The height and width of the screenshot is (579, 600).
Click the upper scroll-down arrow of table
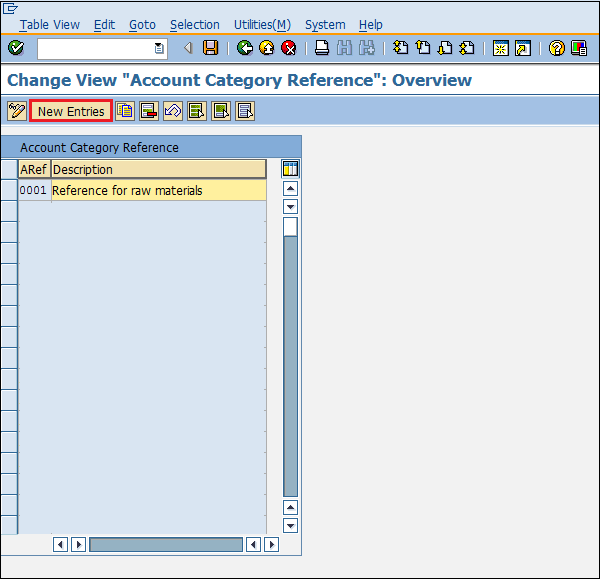(x=290, y=207)
